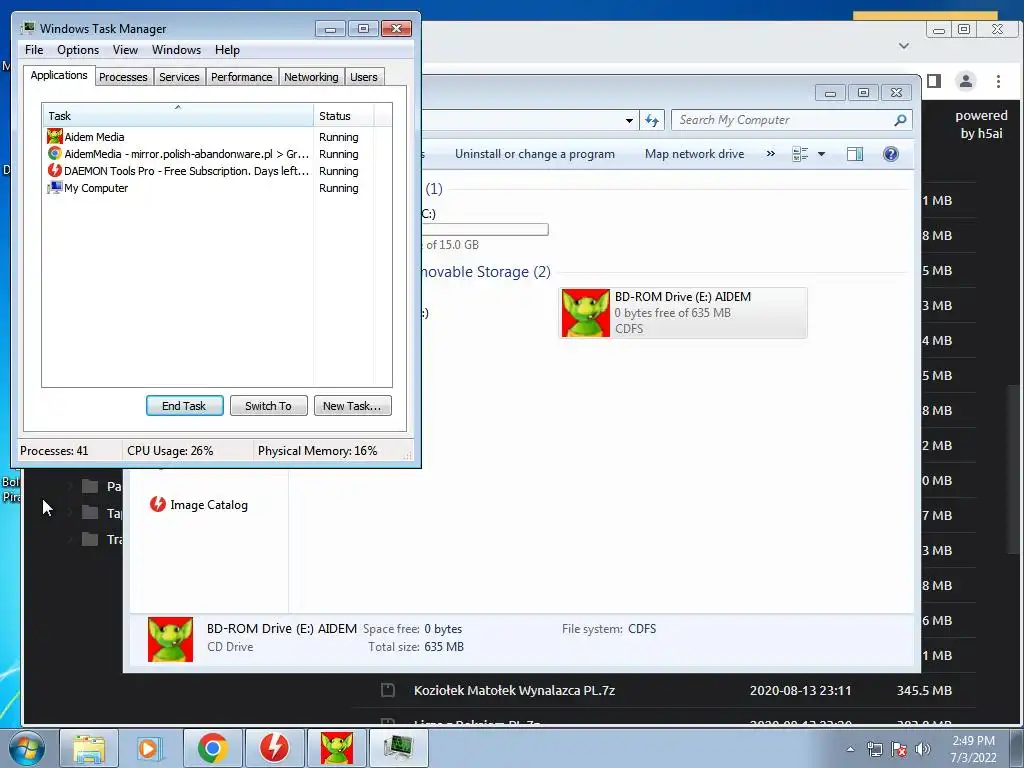1024x768 pixels.
Task: Click Switch To button
Action: point(268,406)
